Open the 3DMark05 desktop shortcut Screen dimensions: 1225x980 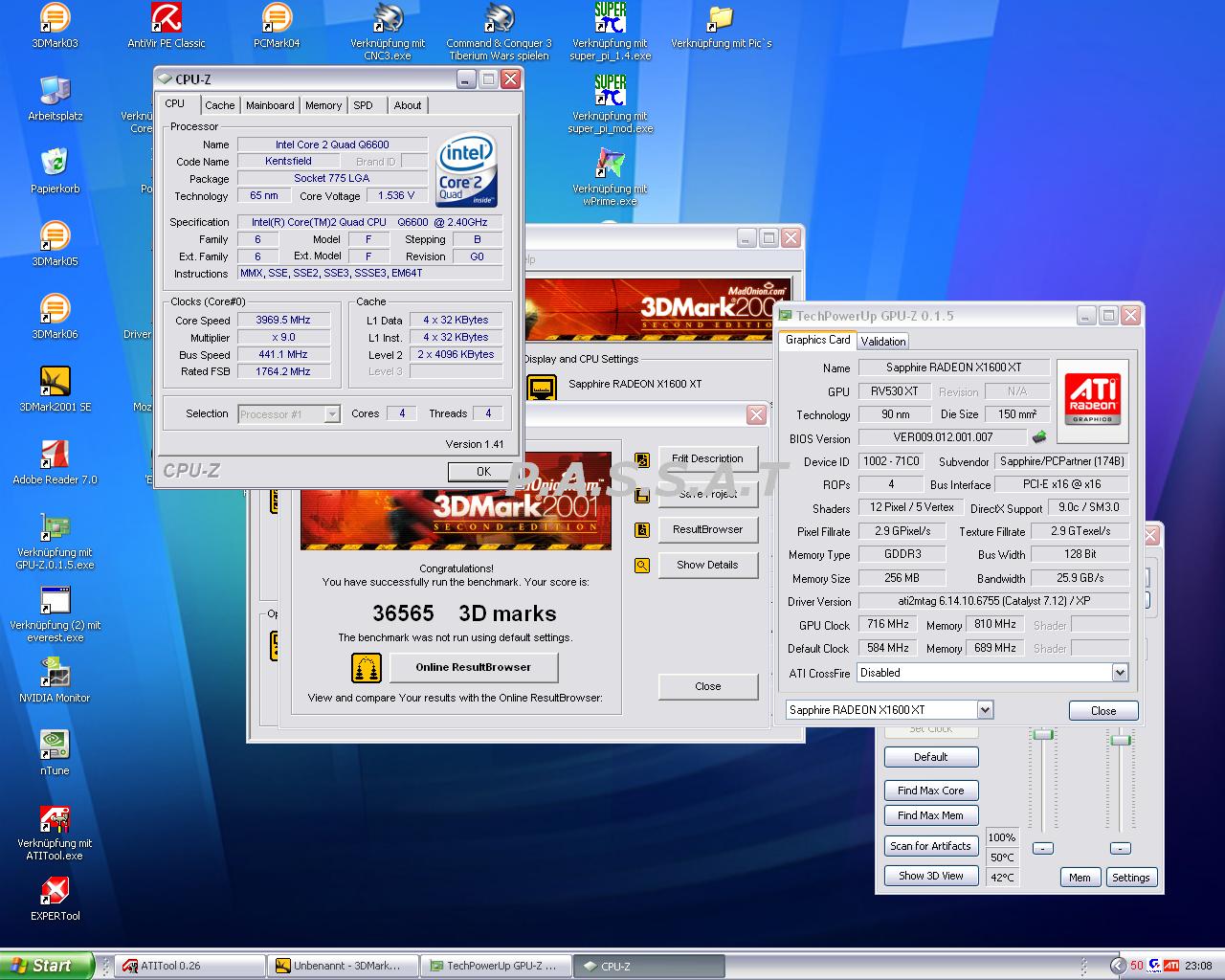(55, 244)
